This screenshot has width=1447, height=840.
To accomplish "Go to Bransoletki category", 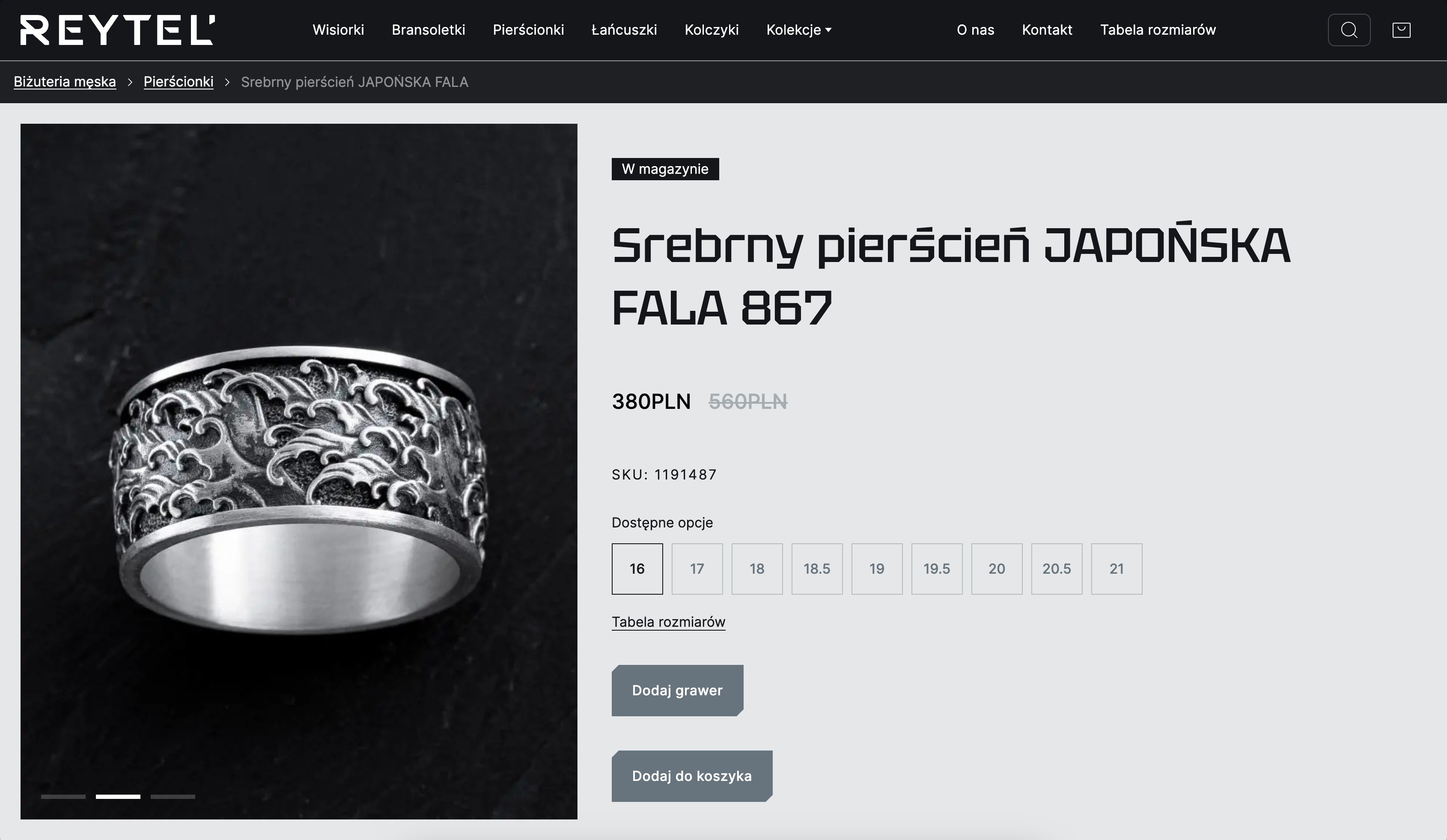I will click(429, 30).
